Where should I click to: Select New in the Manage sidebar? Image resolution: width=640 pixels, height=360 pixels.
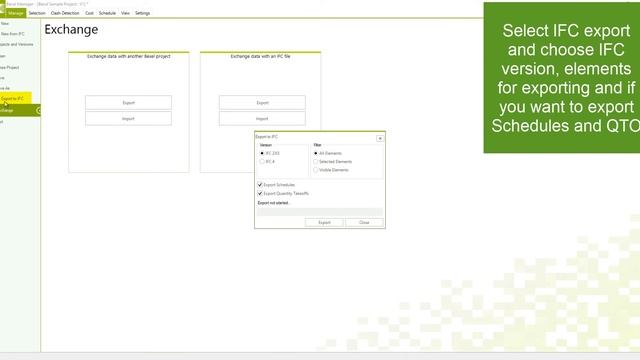pos(5,24)
